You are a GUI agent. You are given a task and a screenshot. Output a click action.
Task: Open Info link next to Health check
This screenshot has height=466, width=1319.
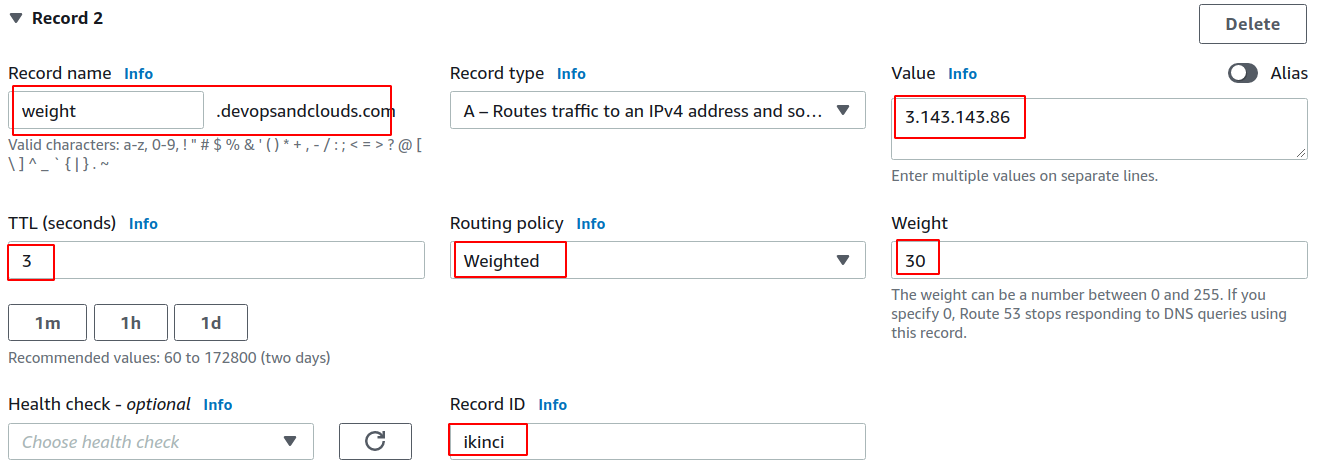(x=218, y=405)
